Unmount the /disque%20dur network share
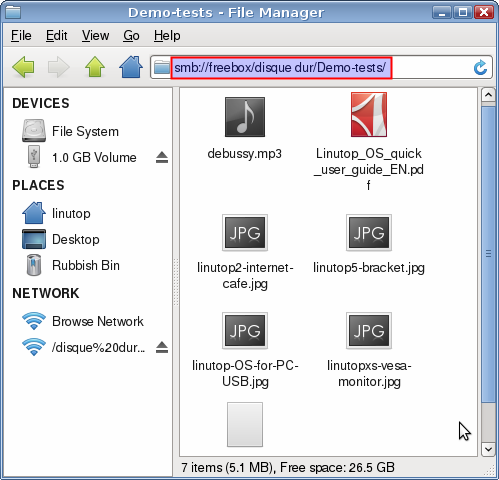The height and width of the screenshot is (480, 499). tap(162, 347)
